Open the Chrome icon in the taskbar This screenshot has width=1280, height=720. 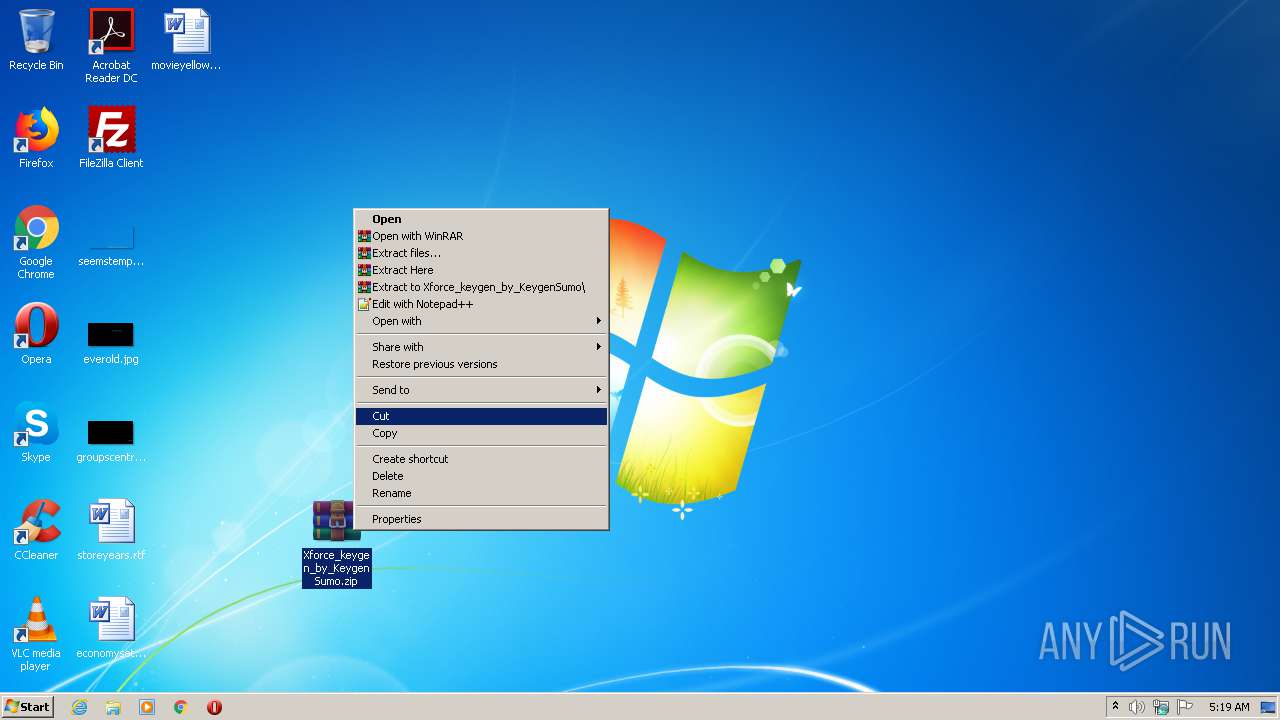tap(181, 707)
